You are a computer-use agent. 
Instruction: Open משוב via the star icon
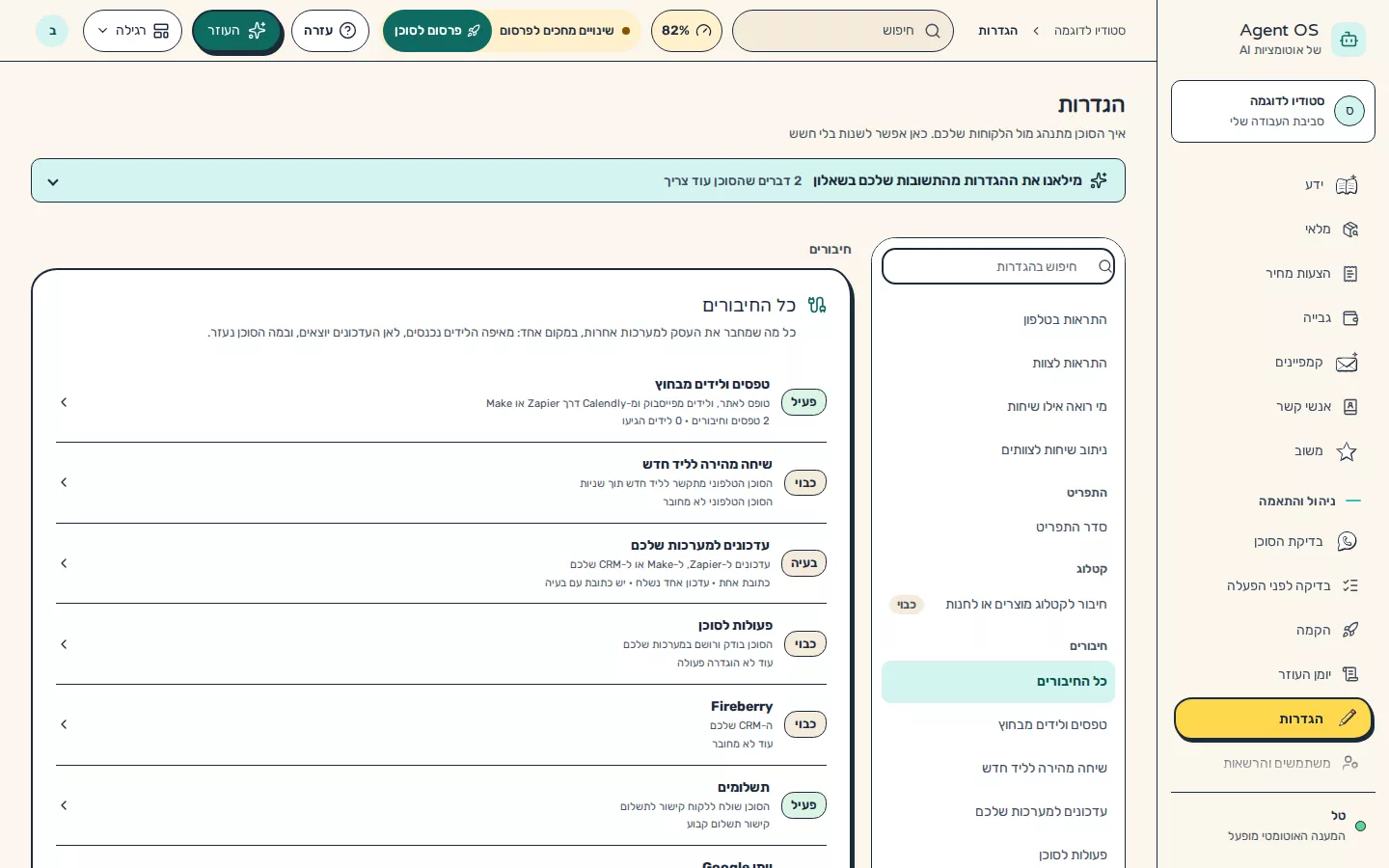tap(1347, 451)
